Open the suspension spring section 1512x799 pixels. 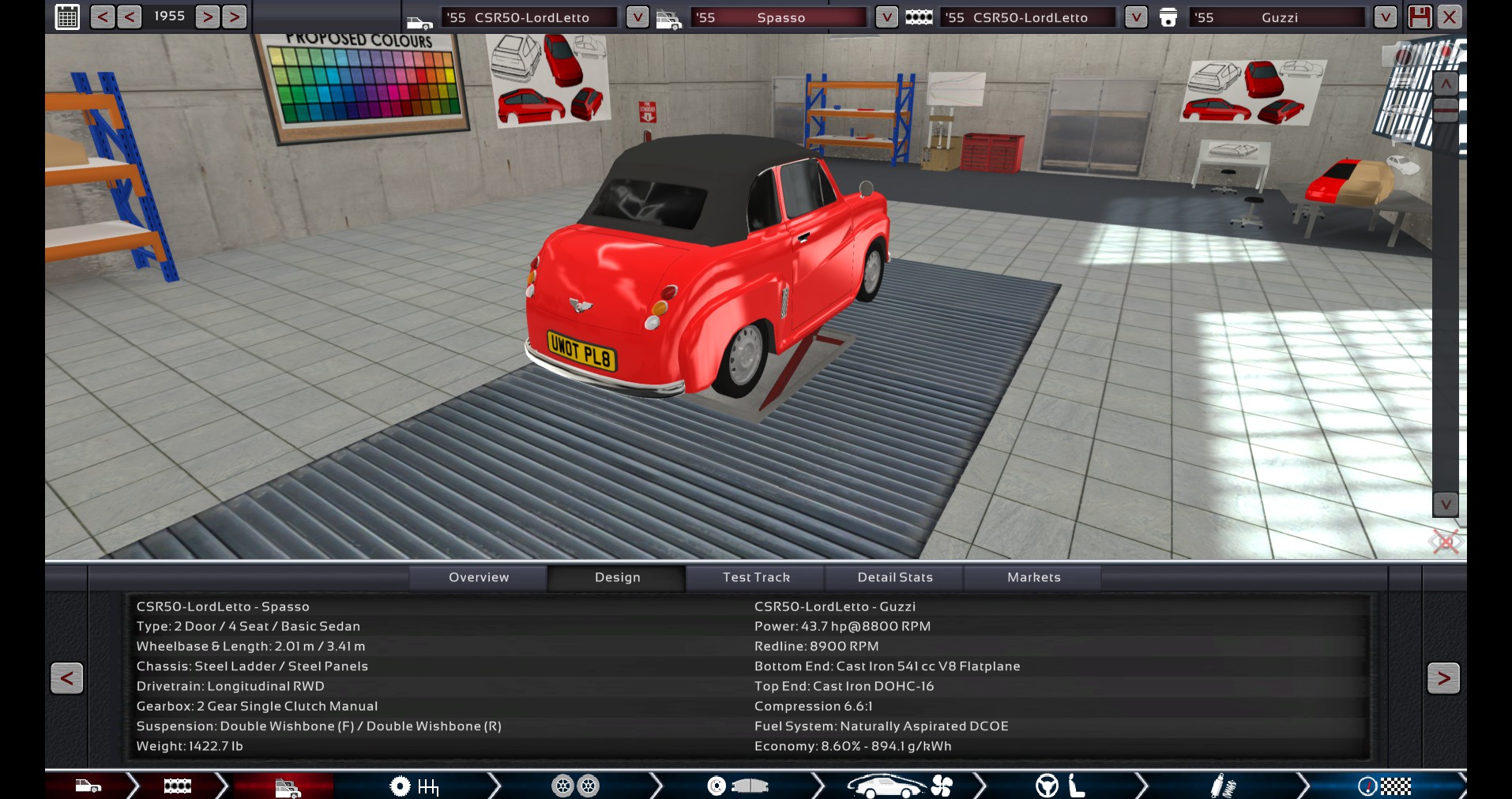[1222, 786]
